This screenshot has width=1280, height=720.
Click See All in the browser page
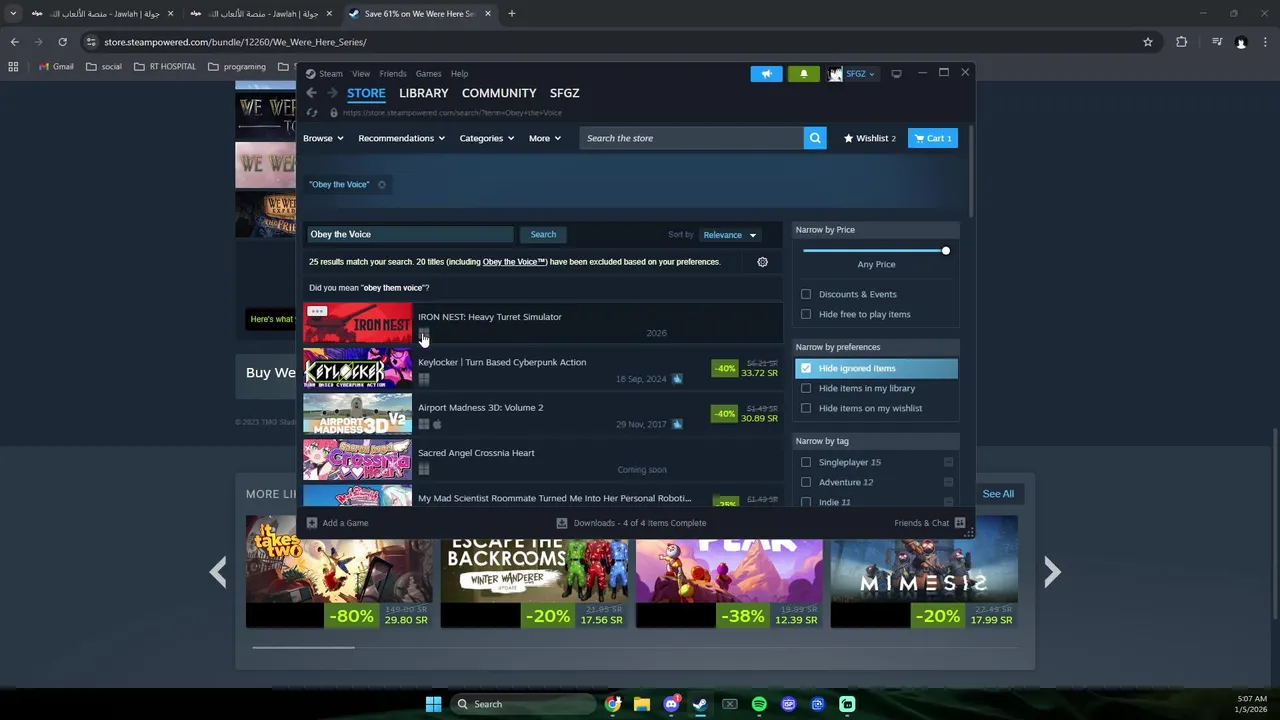(998, 494)
